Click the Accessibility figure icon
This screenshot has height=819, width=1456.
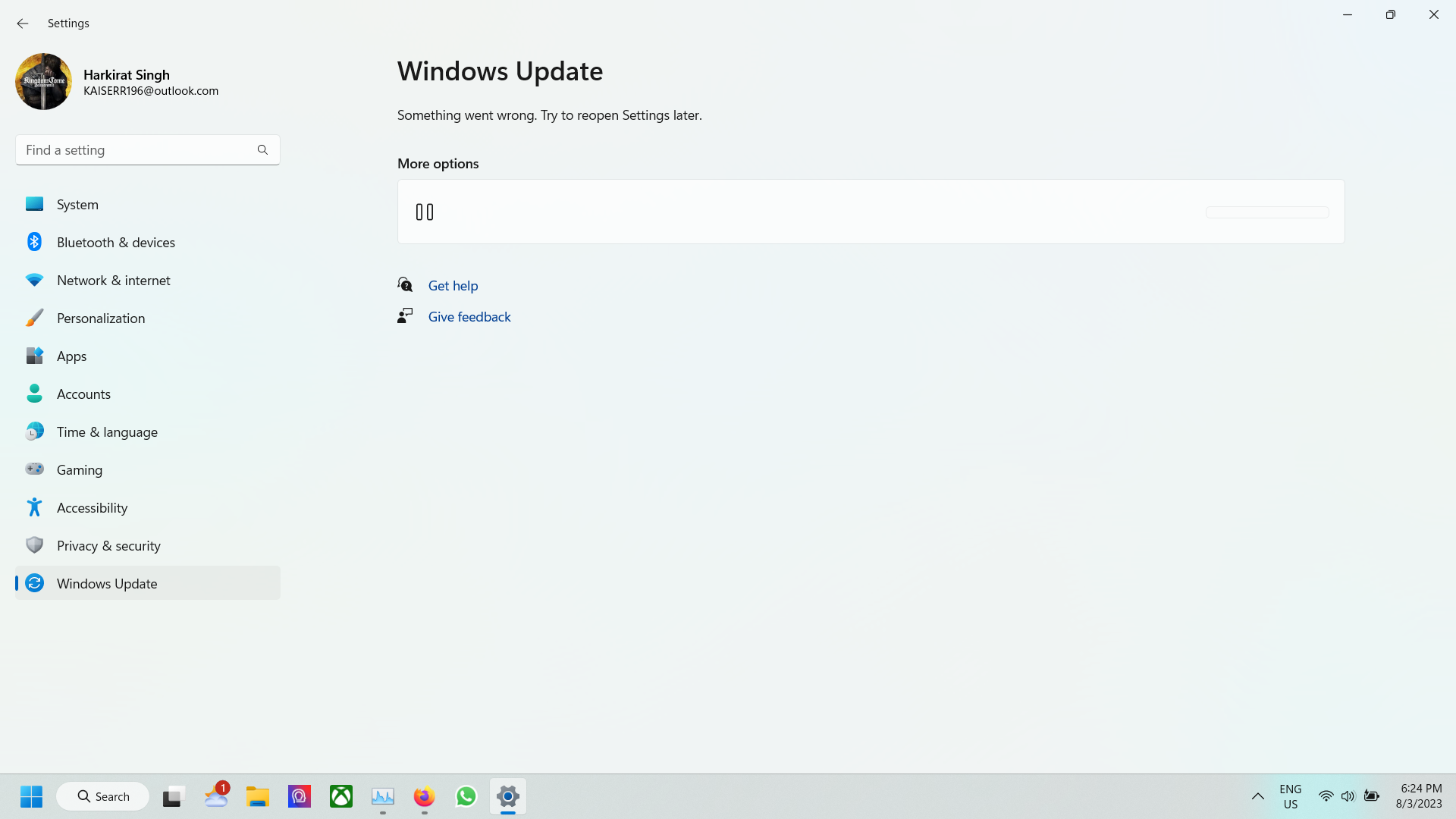coord(34,507)
